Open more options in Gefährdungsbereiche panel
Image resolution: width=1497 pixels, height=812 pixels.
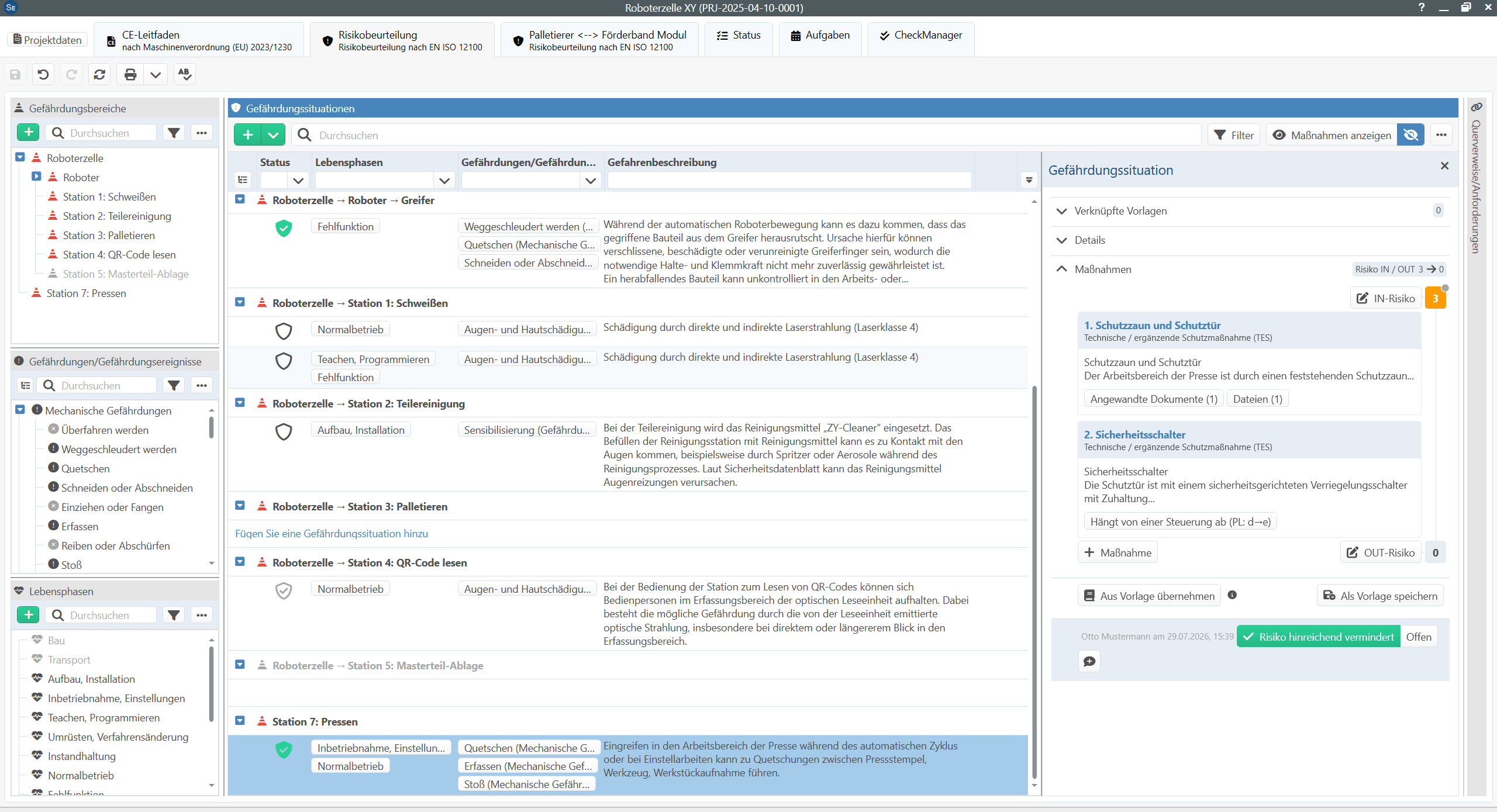pos(202,133)
